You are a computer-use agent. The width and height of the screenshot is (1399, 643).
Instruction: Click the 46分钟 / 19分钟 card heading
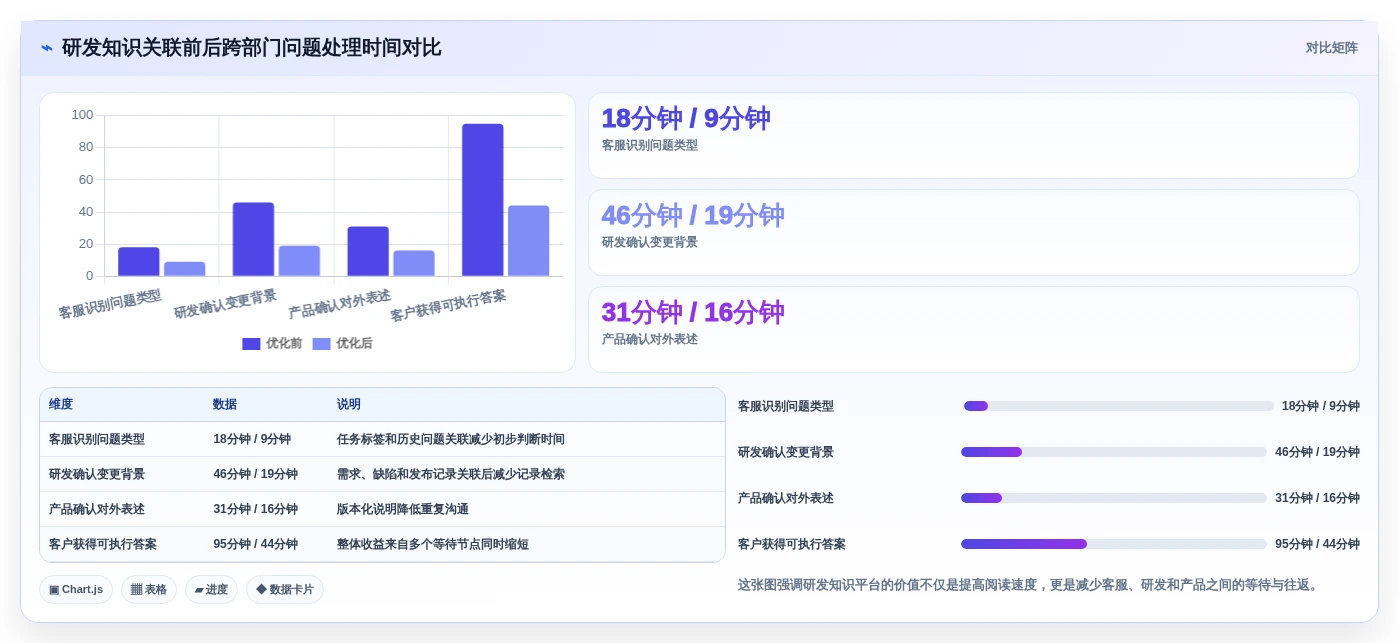click(692, 216)
